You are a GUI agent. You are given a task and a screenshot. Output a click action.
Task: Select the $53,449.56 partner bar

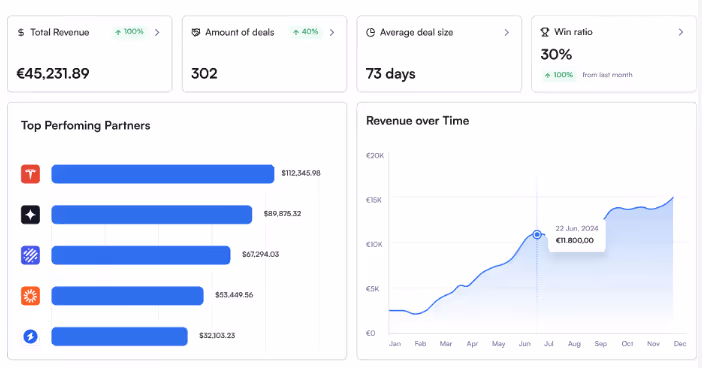[x=128, y=296]
